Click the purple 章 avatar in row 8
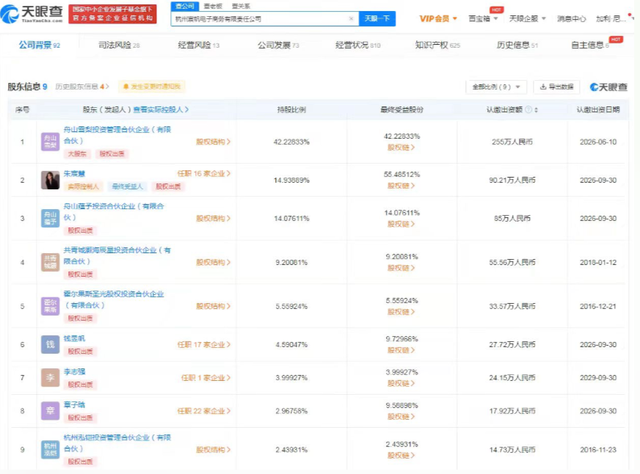 click(x=50, y=411)
